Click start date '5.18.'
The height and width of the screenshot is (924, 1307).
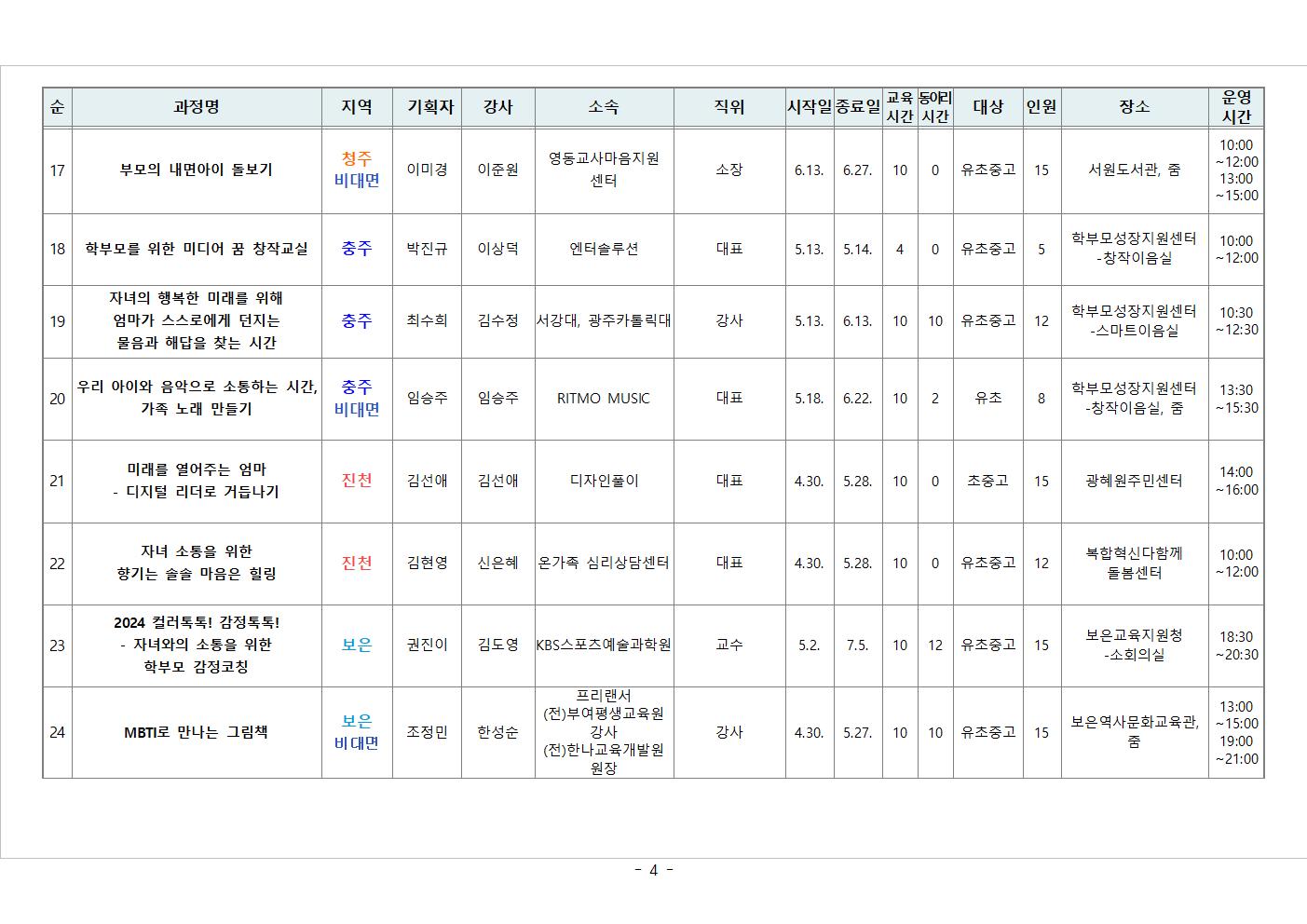pyautogui.click(x=809, y=398)
